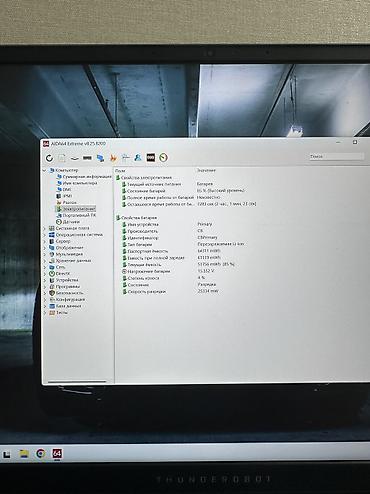Screen dimensions: 370x494
Task: Expand the Отображение node
Action: pos(44,248)
